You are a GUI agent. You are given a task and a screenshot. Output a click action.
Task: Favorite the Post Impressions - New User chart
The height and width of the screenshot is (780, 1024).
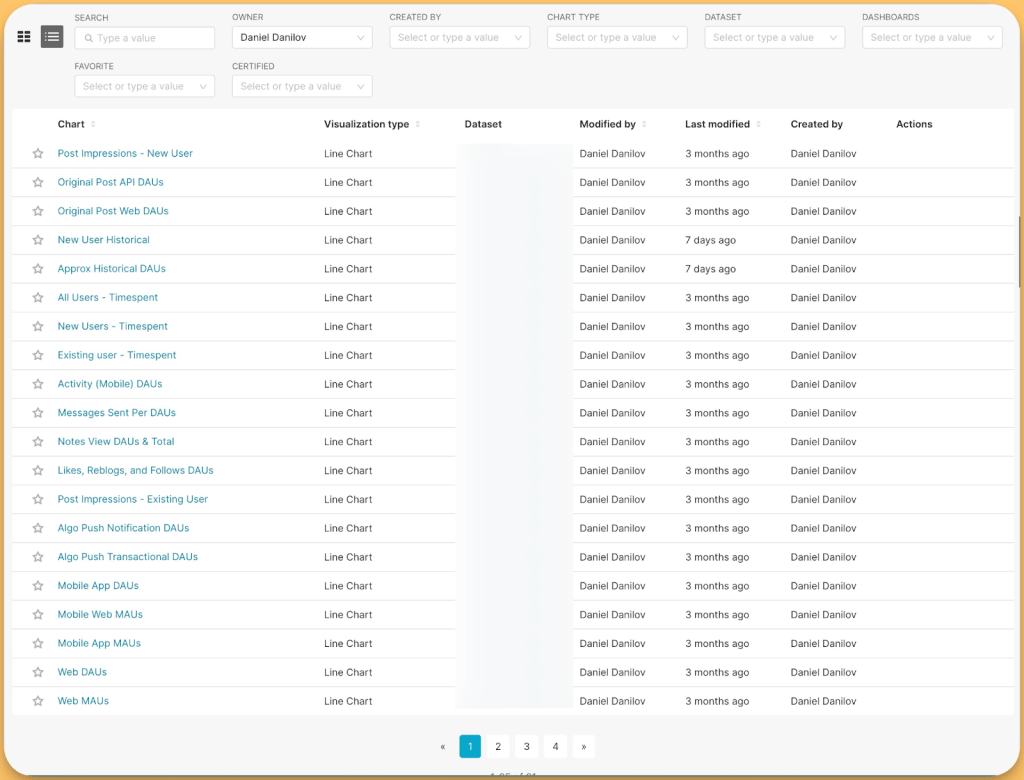38,154
